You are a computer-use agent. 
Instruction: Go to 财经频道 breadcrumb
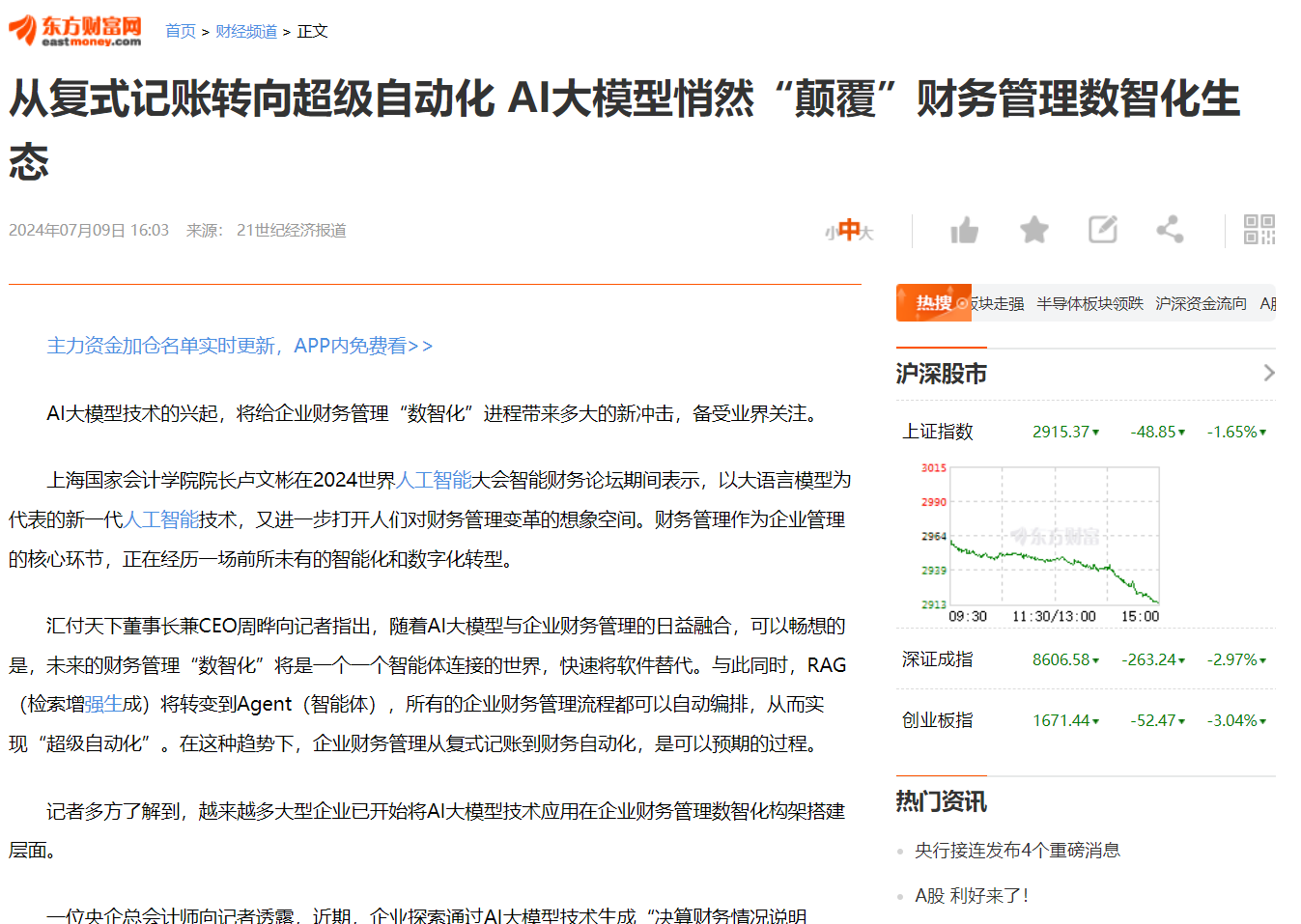[x=246, y=32]
